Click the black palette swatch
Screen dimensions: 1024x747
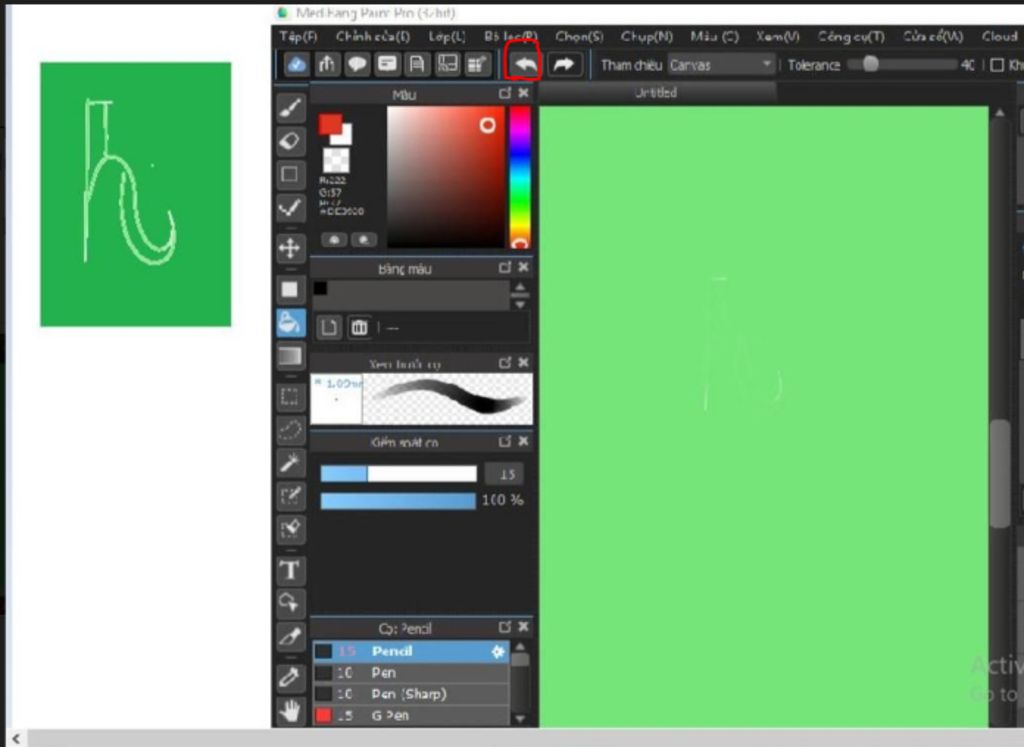[320, 288]
